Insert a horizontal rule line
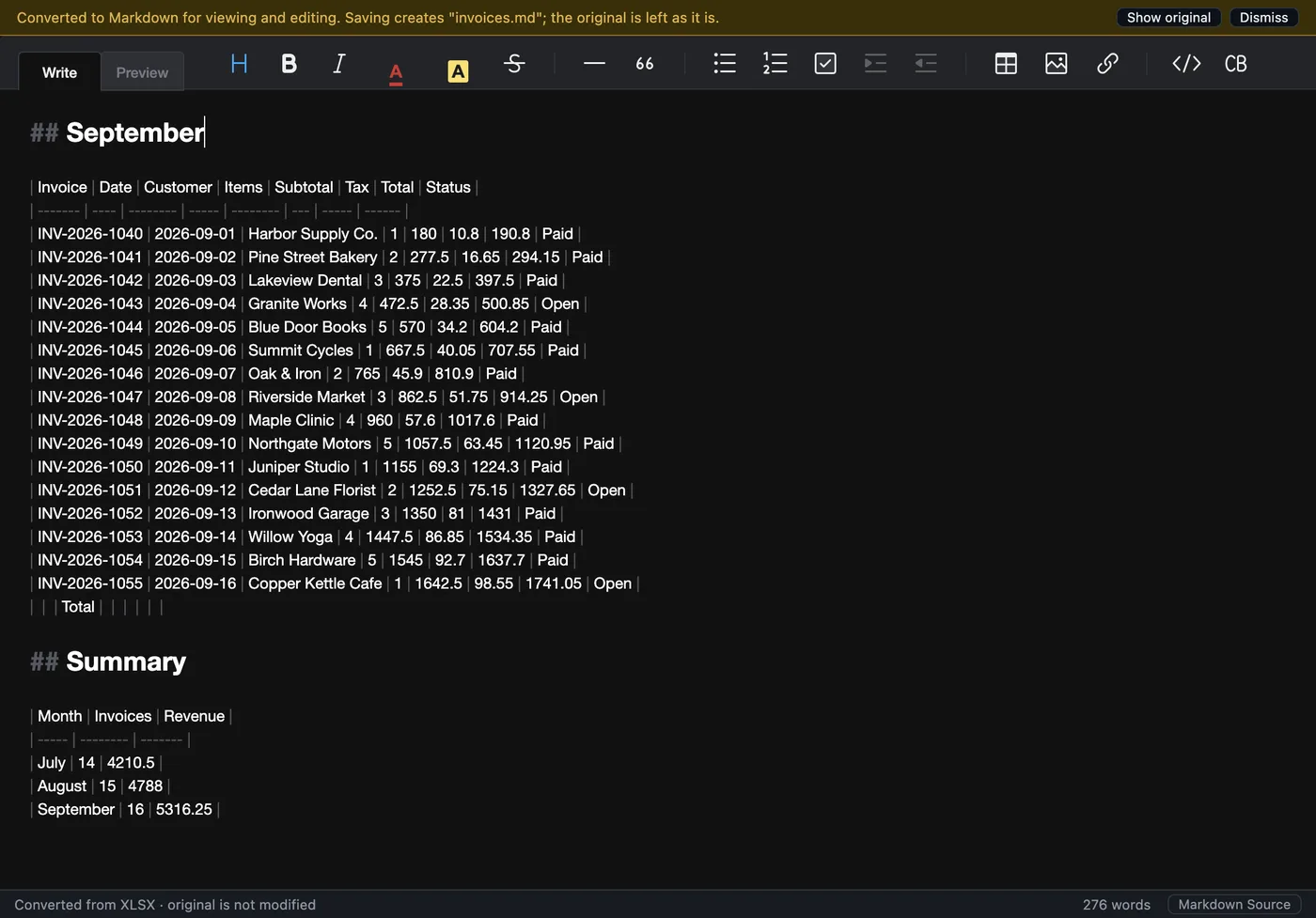This screenshot has height=918, width=1316. click(x=594, y=64)
